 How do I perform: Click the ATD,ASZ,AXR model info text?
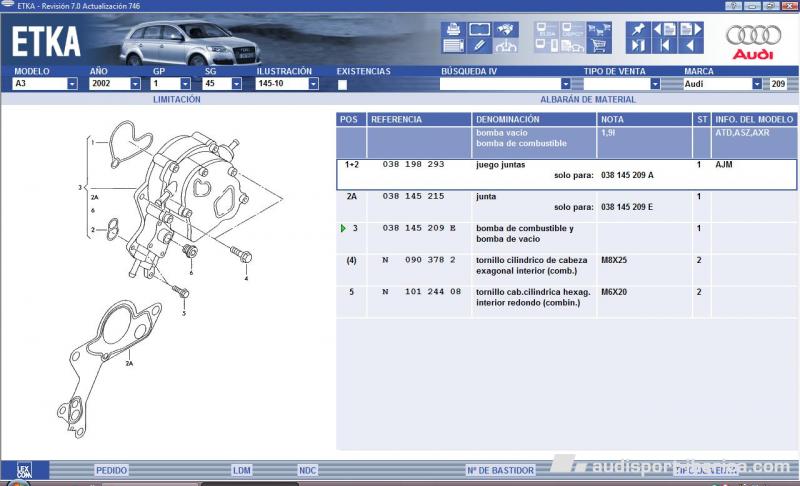click(742, 133)
